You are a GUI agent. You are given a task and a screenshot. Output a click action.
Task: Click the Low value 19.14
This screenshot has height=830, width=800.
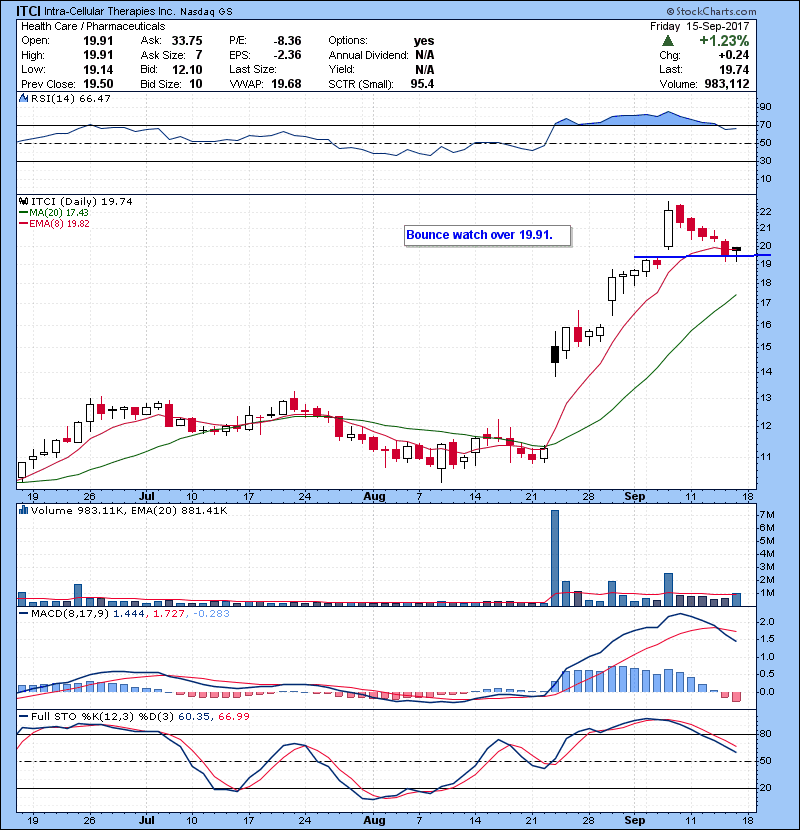point(98,69)
